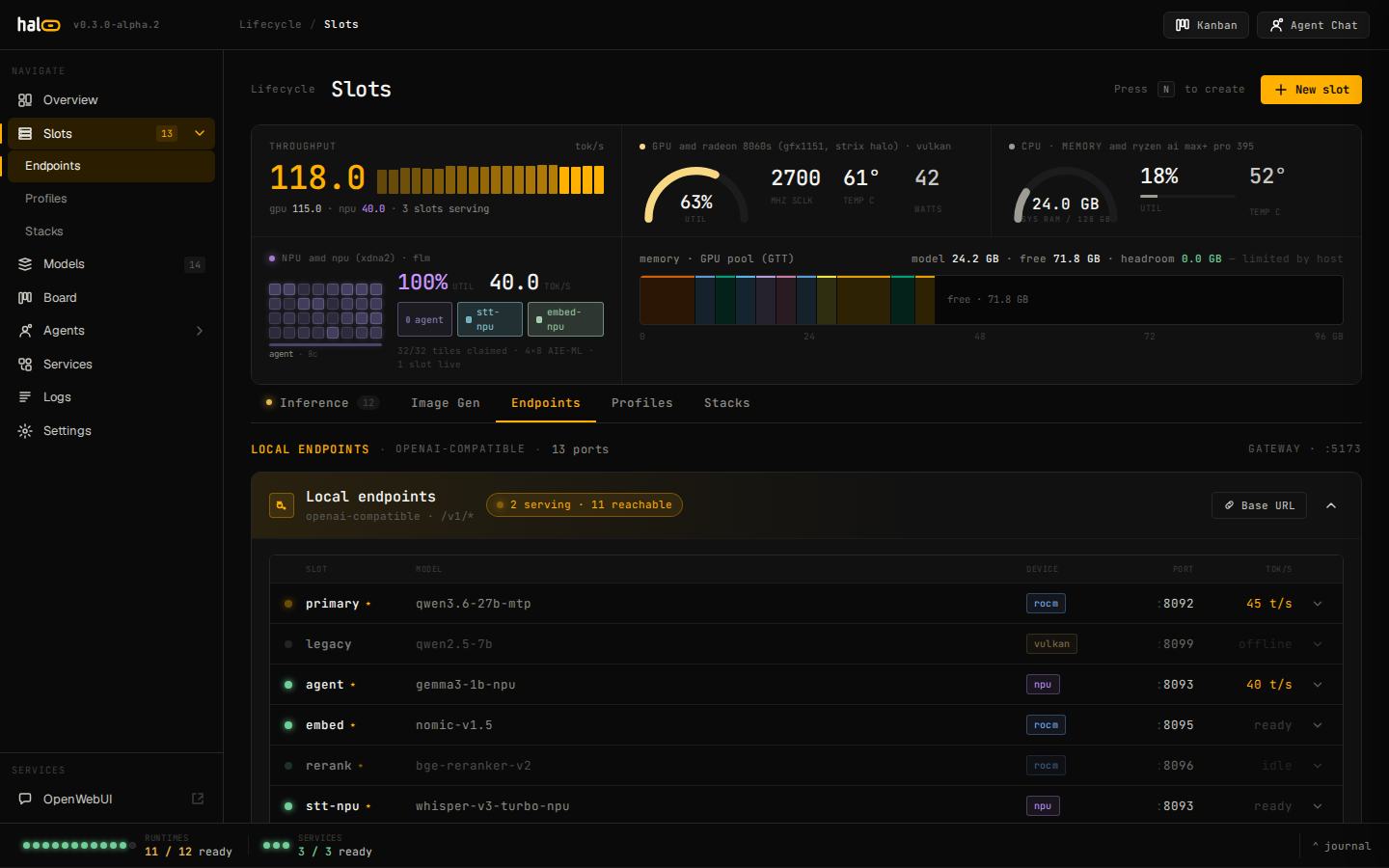Screen dimensions: 1389x868
Task: Click the rocm badge on primary row
Action: (x=1046, y=604)
